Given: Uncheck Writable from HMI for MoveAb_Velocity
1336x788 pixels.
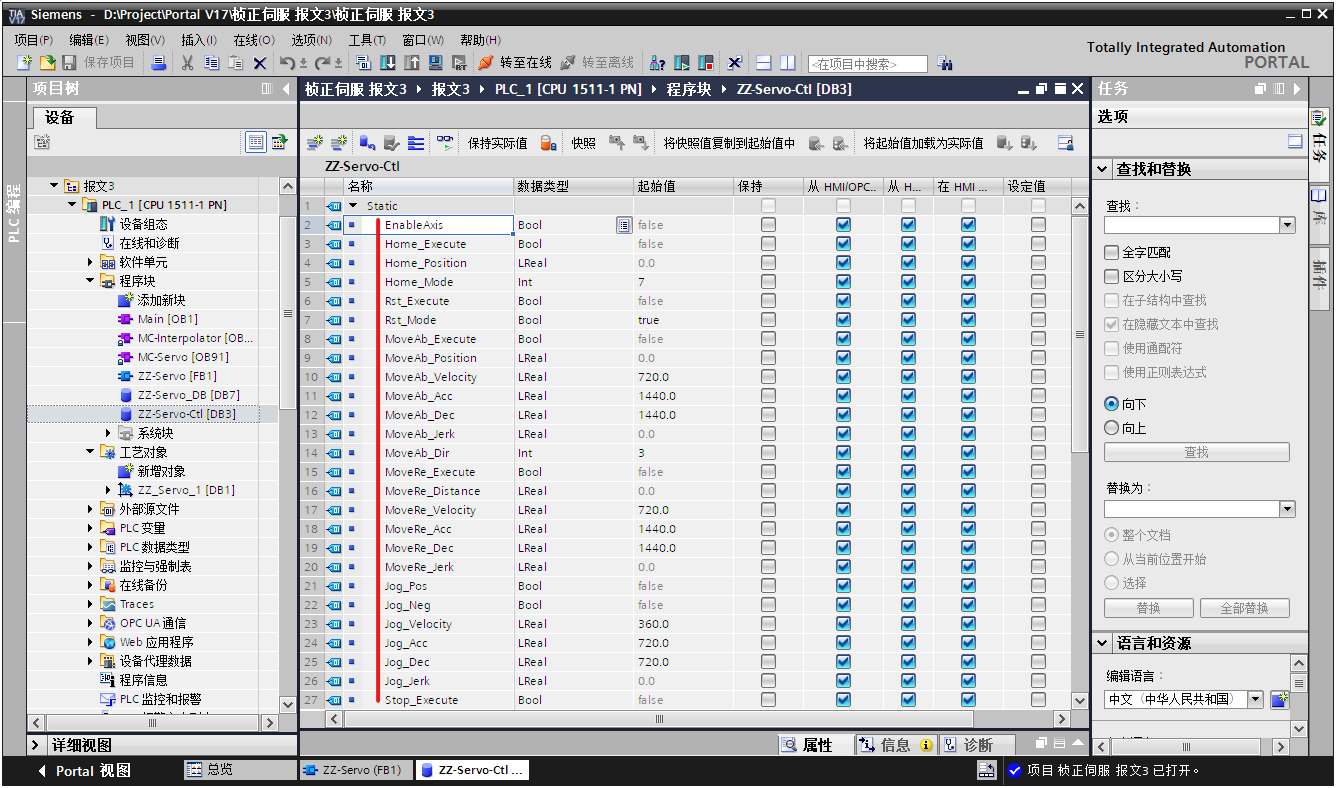Looking at the screenshot, I should [908, 377].
